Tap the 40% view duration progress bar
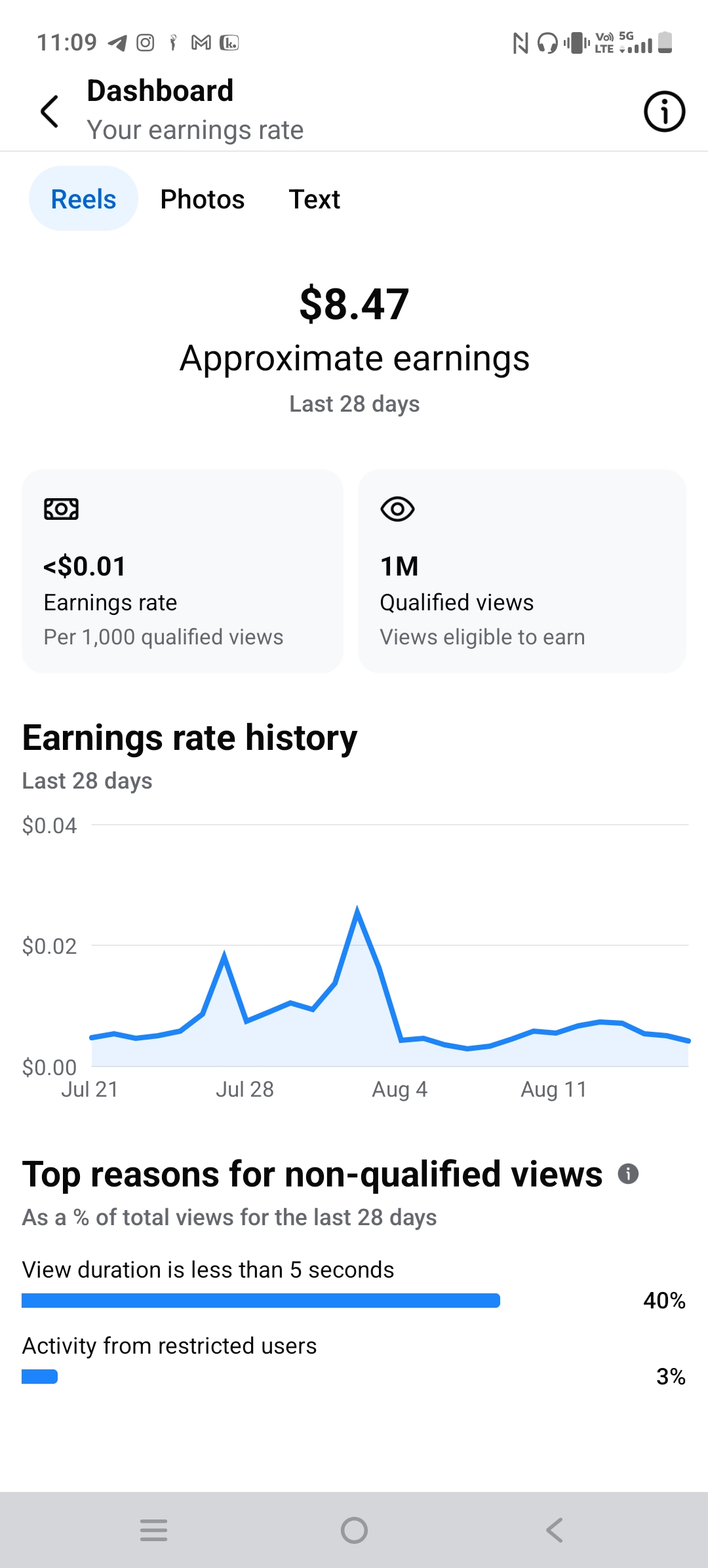This screenshot has width=708, height=1568. pyautogui.click(x=261, y=1301)
